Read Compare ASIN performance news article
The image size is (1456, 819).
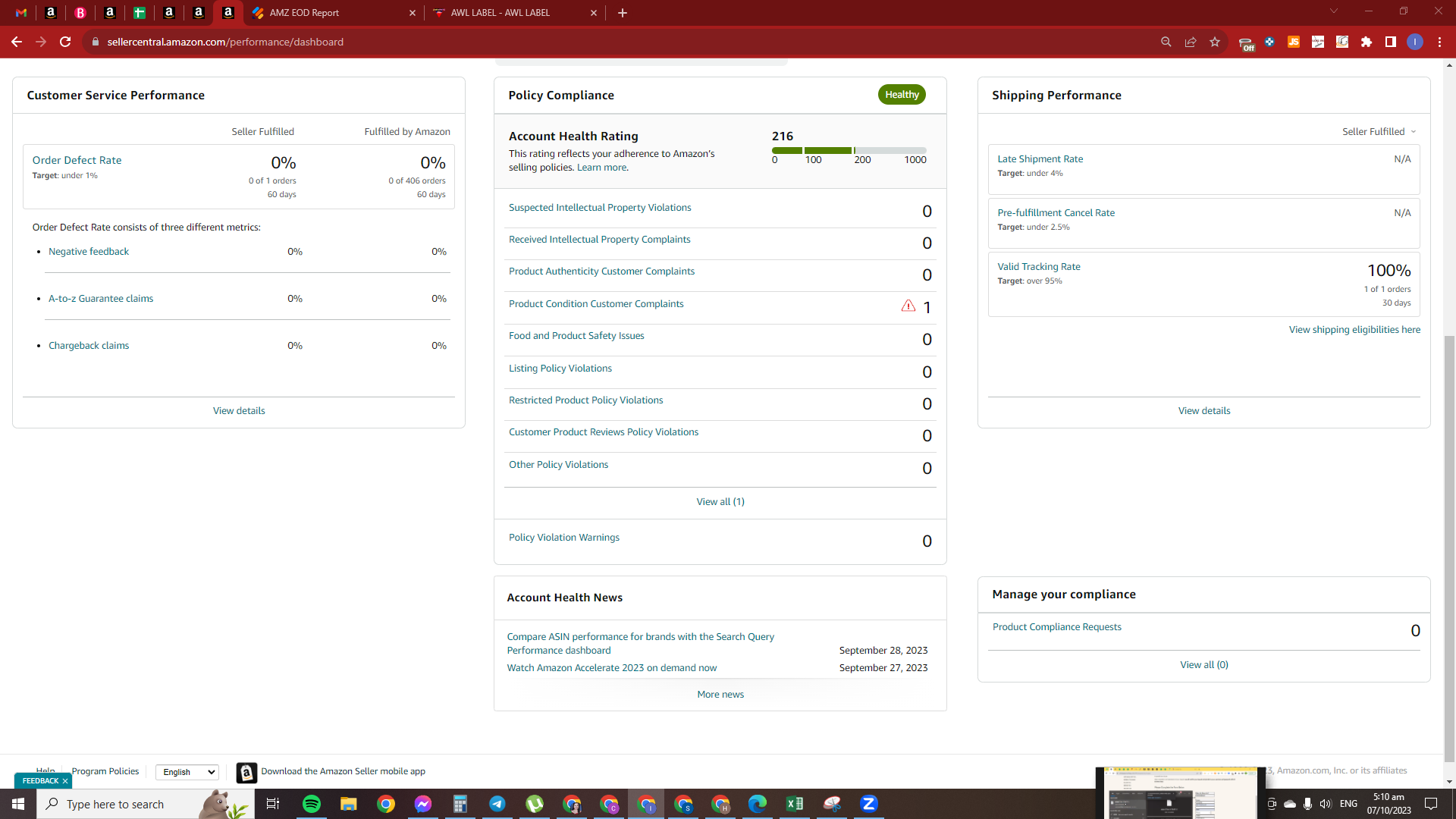[x=640, y=644]
